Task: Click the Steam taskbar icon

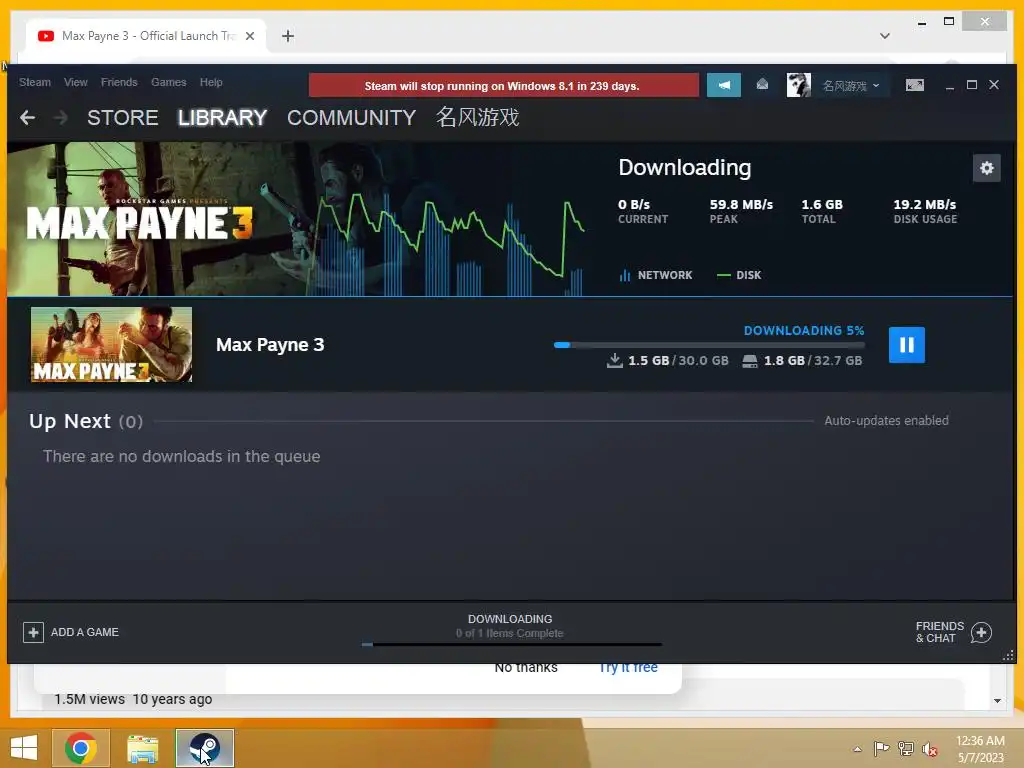Action: 204,748
